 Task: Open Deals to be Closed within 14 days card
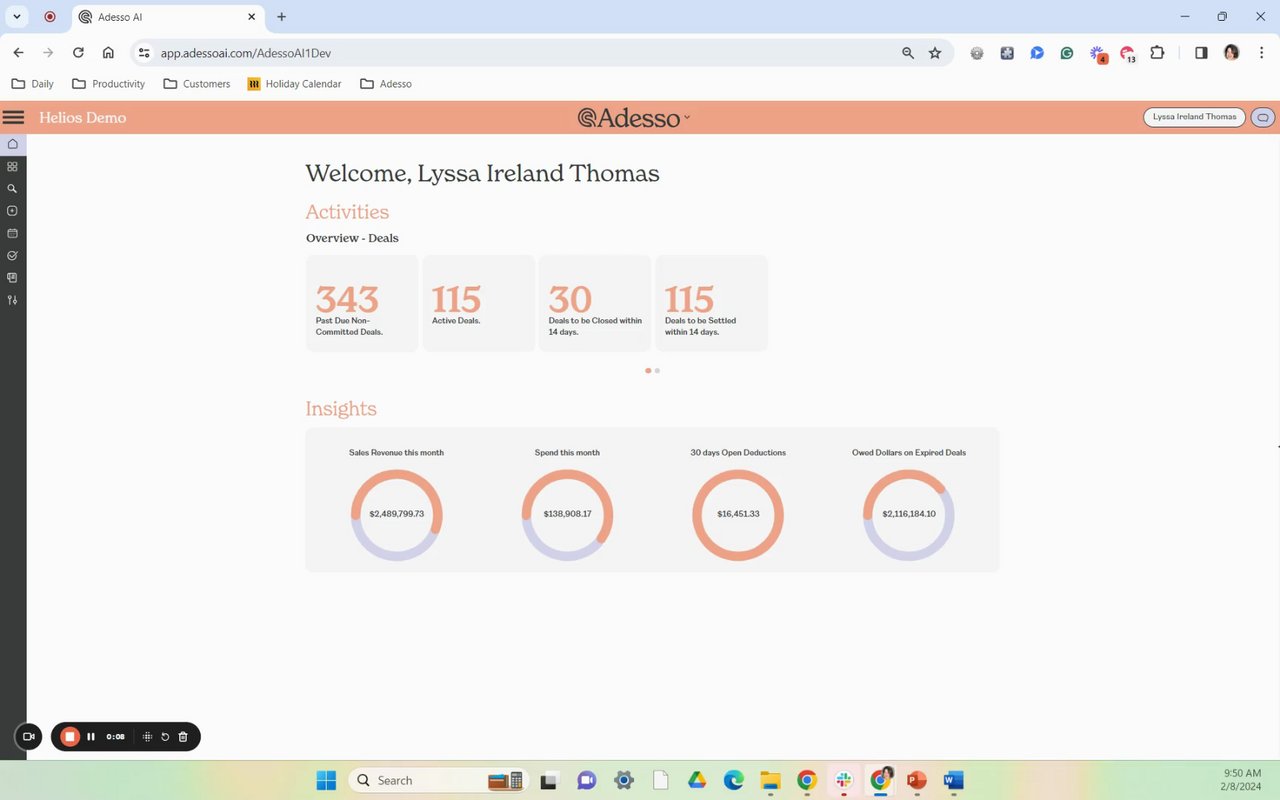[x=595, y=303]
